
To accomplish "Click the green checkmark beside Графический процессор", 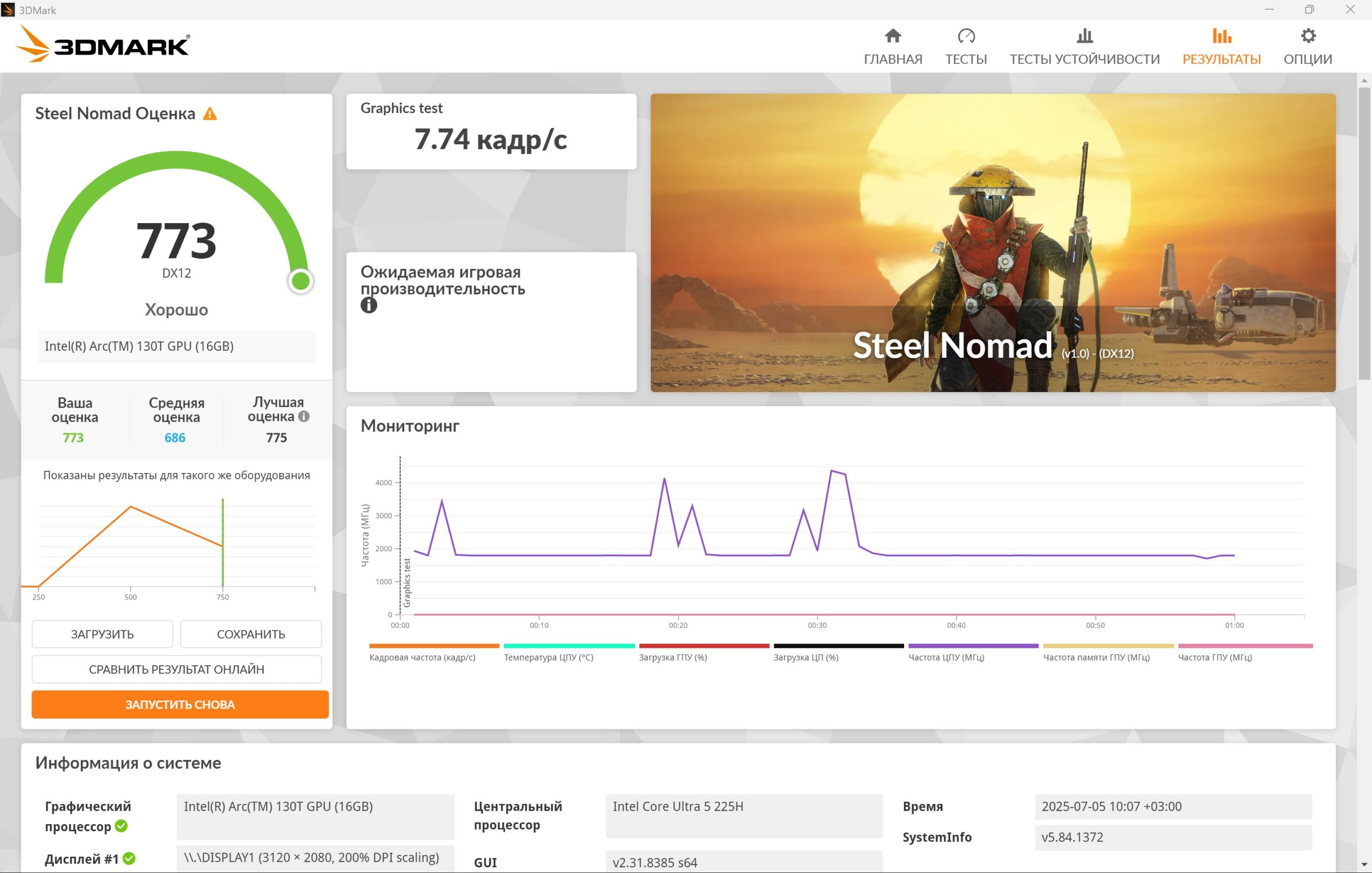I will (x=121, y=826).
